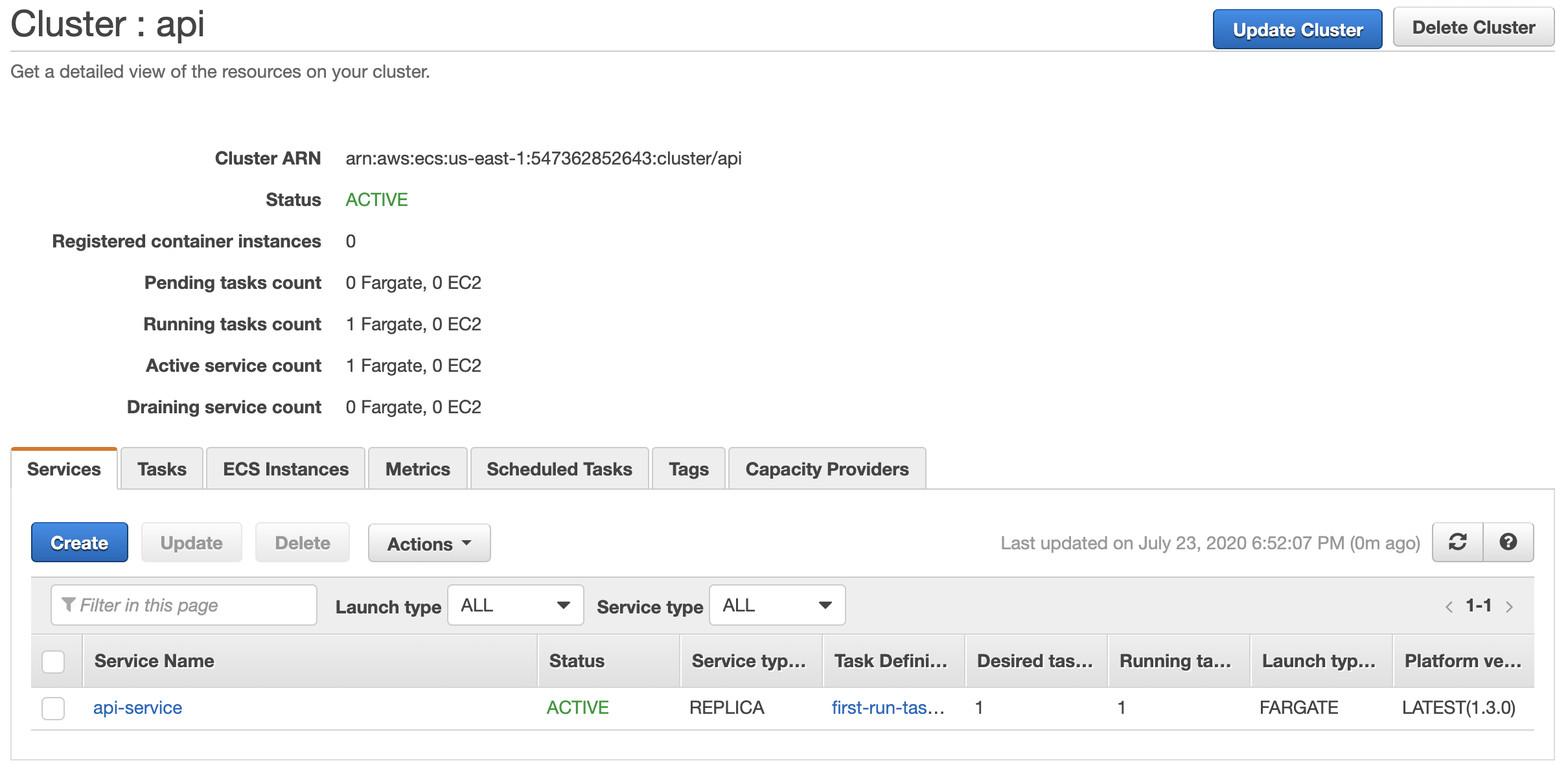The image size is (1568, 776).
Task: Open the api-service link
Action: coord(137,708)
